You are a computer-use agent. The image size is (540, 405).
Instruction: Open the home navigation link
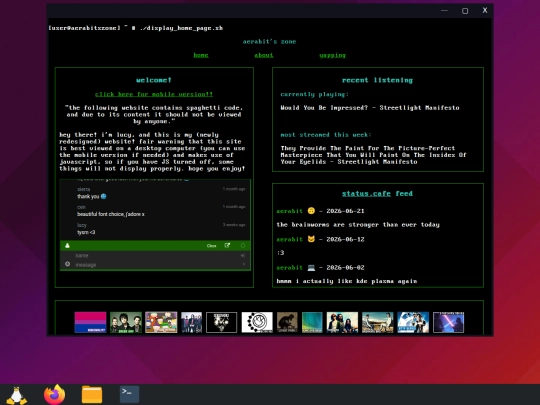[x=201, y=55]
